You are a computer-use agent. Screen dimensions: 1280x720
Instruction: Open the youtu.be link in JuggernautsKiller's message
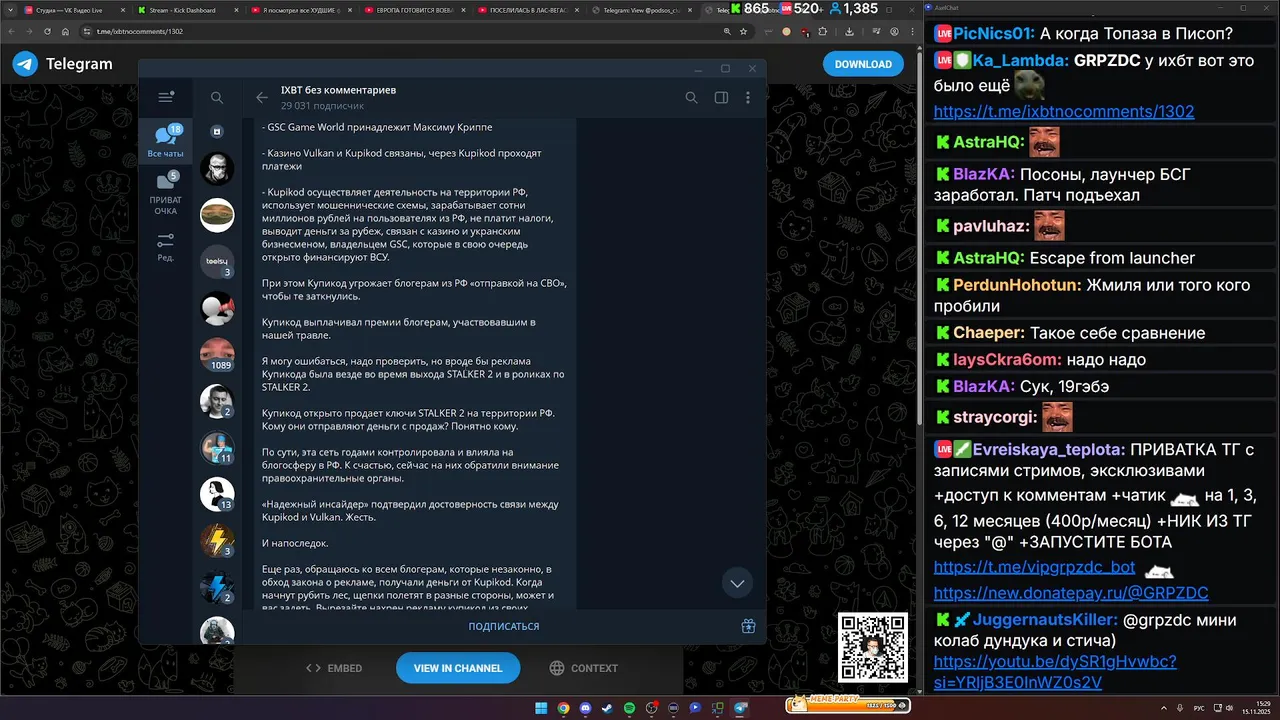tap(1055, 672)
